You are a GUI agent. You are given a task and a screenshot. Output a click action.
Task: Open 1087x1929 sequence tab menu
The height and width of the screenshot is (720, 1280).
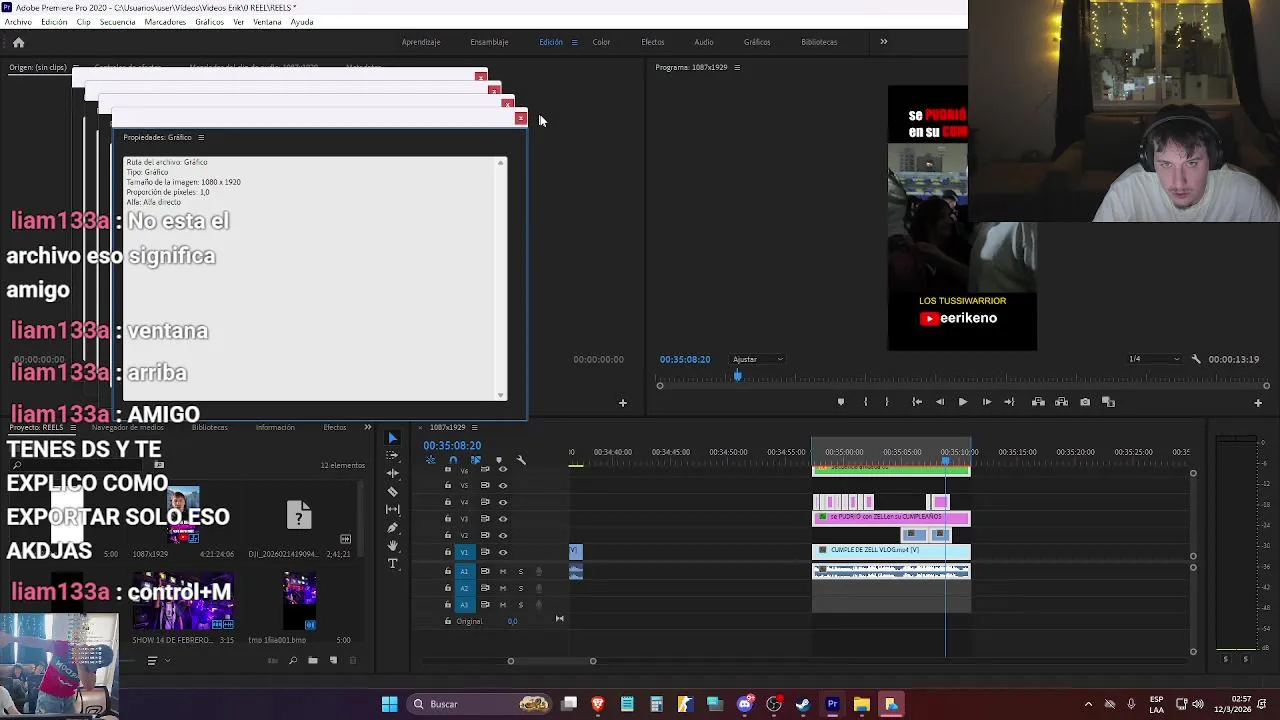(474, 427)
